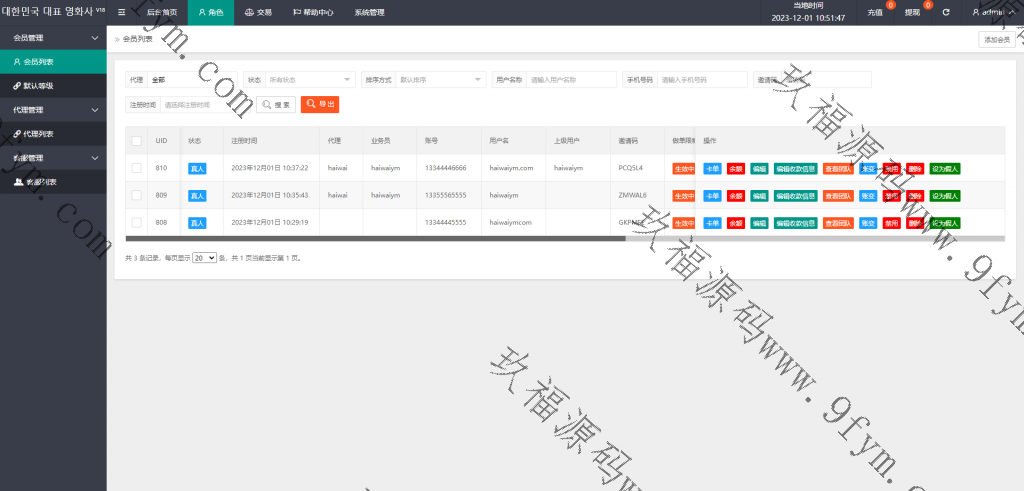Click the orange 导出 export button
Viewport: 1024px width, 491px height.
320,104
